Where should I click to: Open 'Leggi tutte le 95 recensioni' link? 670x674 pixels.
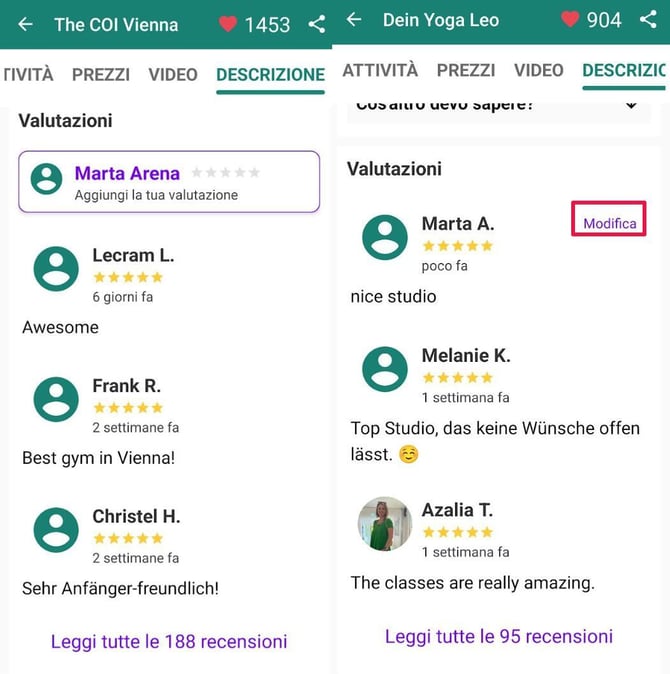pos(499,637)
